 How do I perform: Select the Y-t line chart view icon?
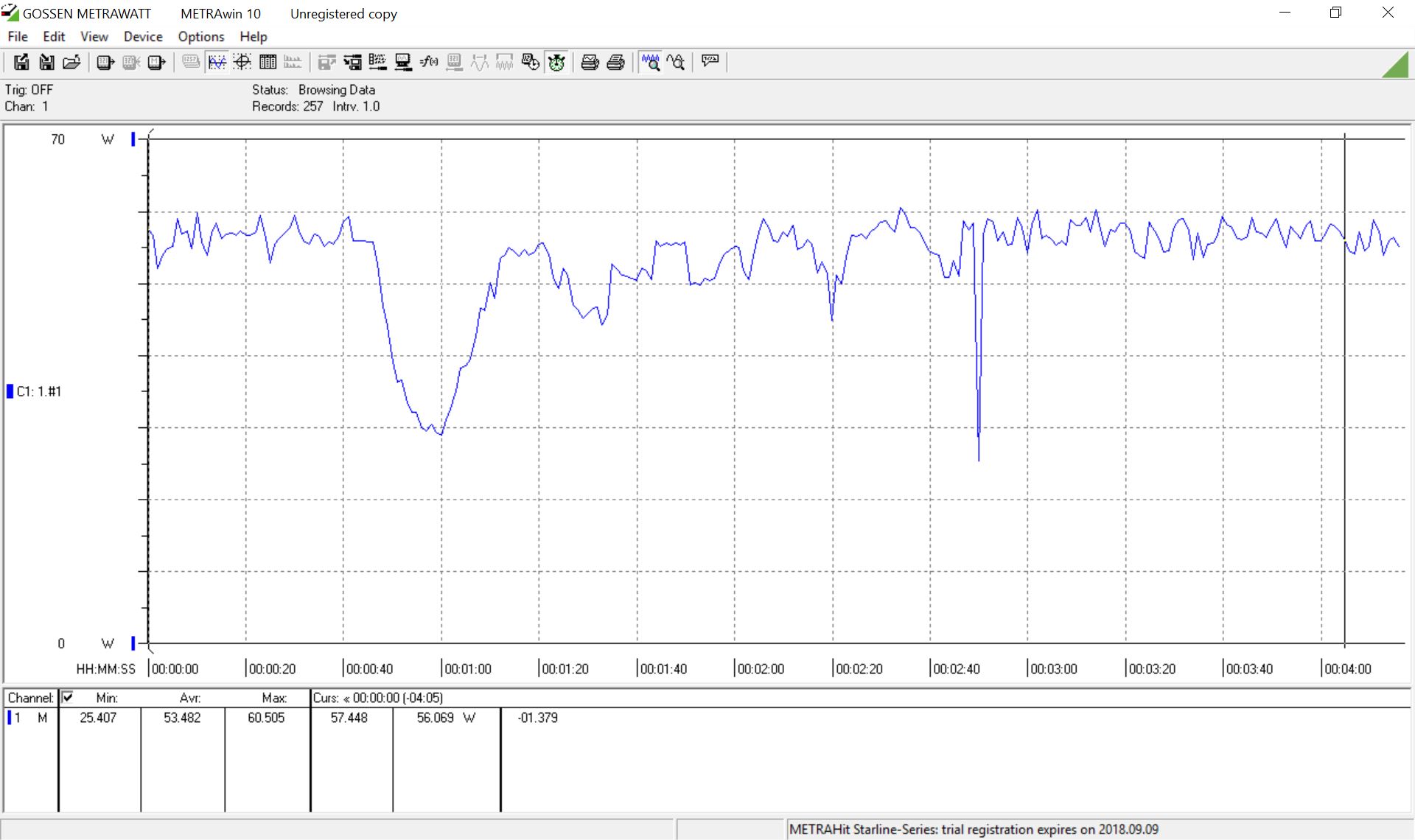click(217, 63)
